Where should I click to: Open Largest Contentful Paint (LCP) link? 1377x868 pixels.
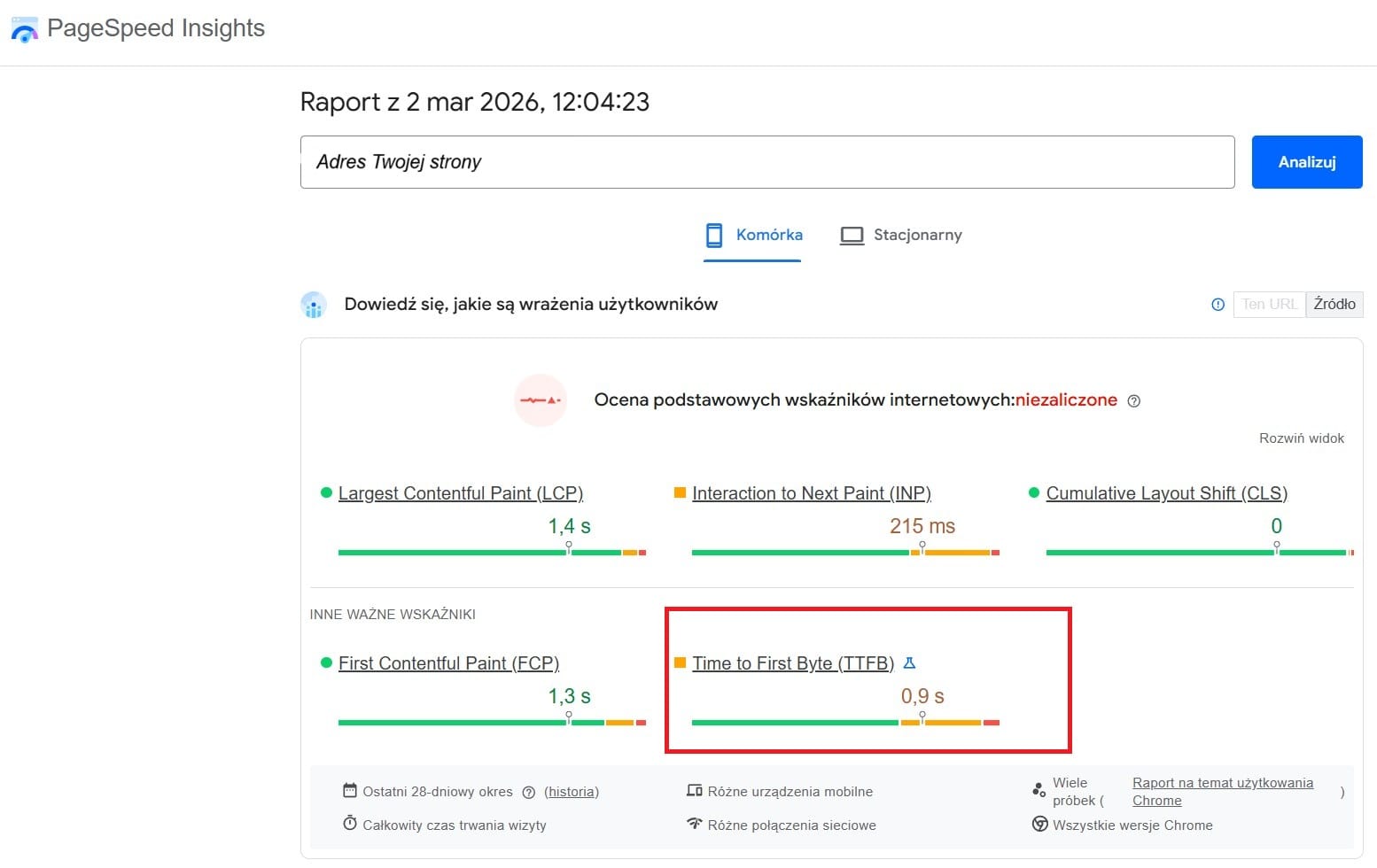[x=461, y=493]
